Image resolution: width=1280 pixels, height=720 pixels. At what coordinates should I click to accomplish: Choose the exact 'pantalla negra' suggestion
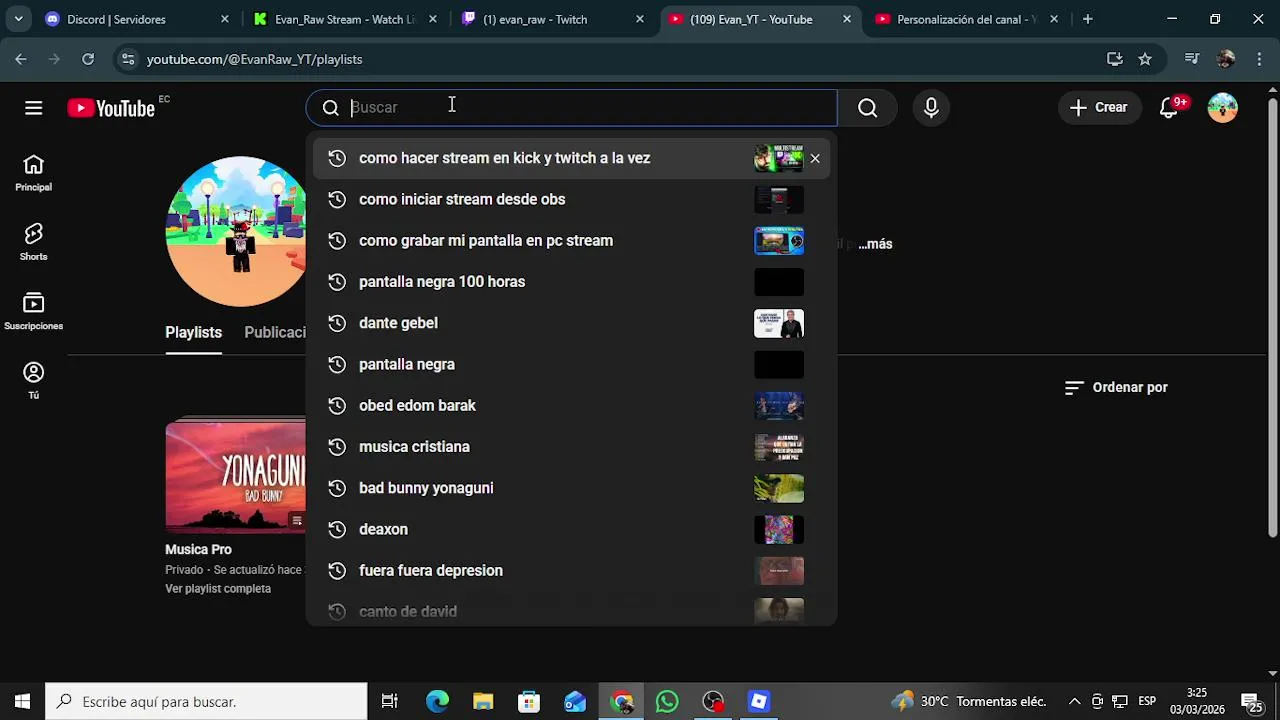pyautogui.click(x=571, y=364)
